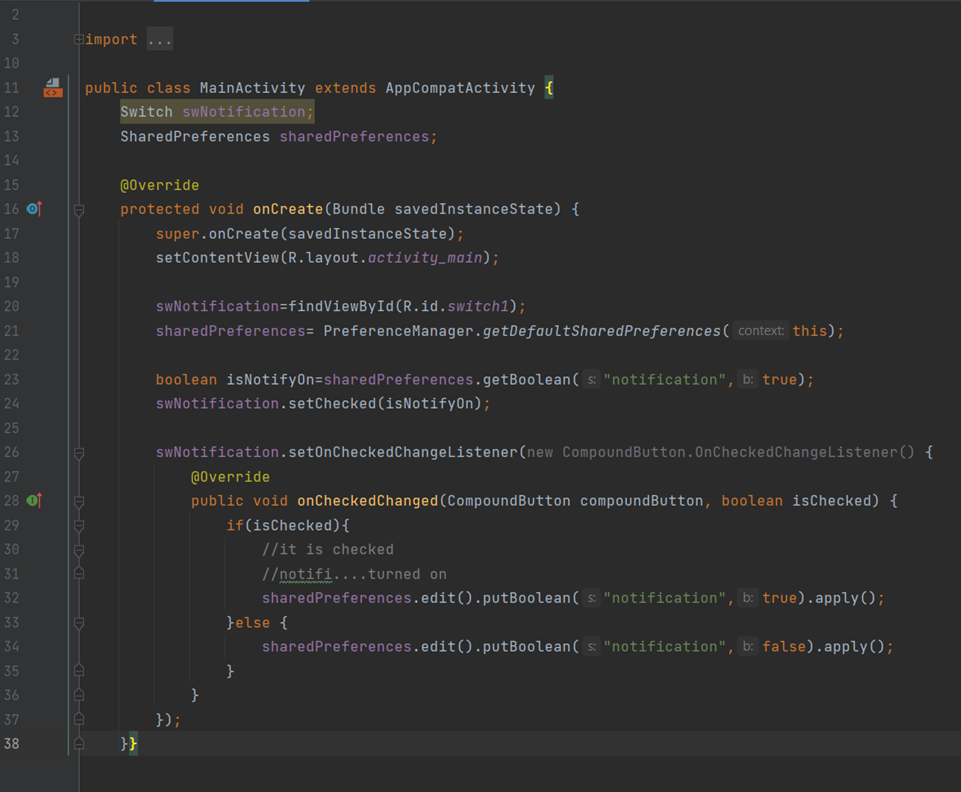Collapse the onCreate method fold marker
Viewport: 961px width, 792px height.
coord(78,210)
